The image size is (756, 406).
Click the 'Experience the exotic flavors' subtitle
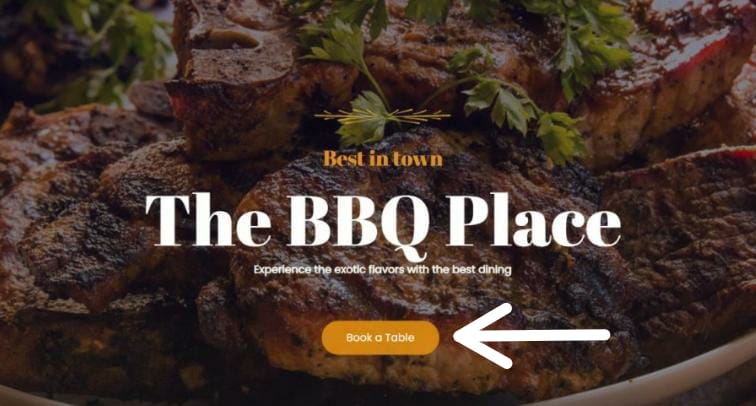point(382,270)
